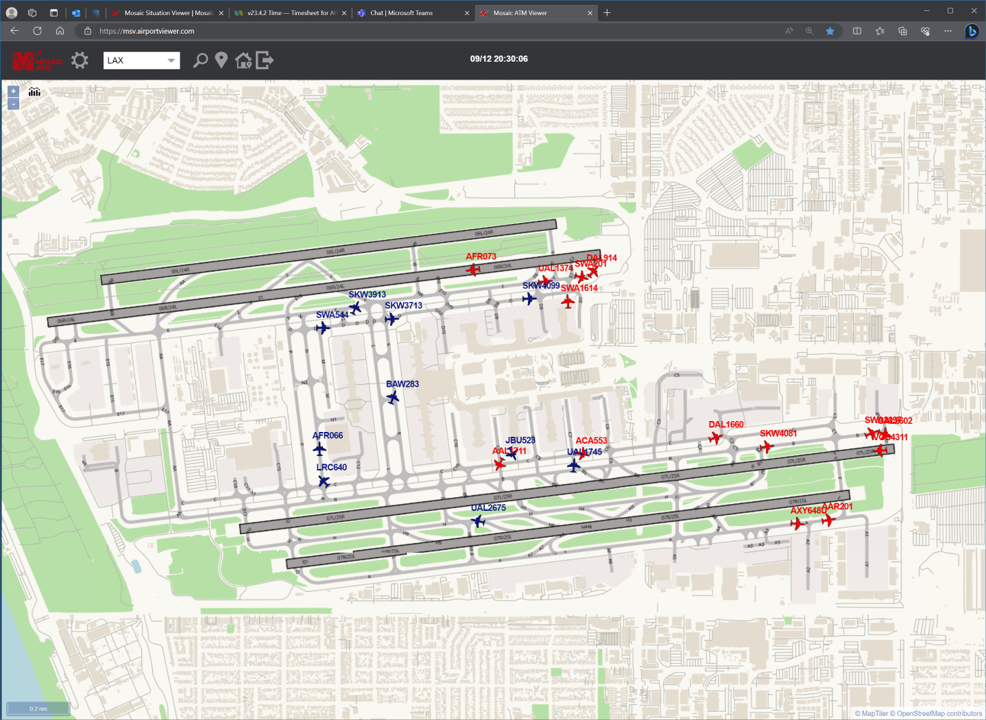Click the logout exit arrow icon
986x720 pixels.
tap(265, 60)
